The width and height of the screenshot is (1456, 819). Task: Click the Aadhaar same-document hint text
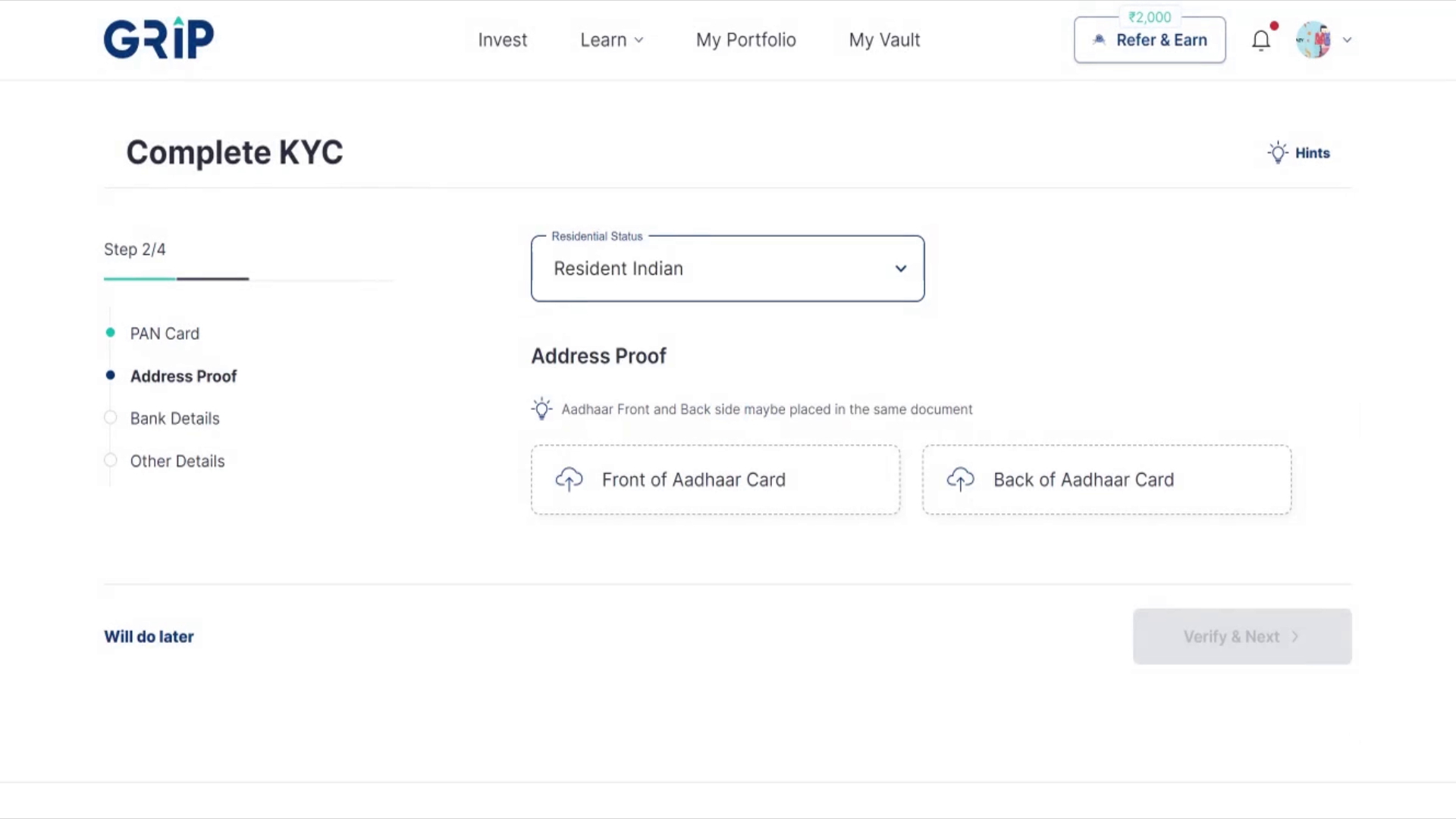click(767, 409)
